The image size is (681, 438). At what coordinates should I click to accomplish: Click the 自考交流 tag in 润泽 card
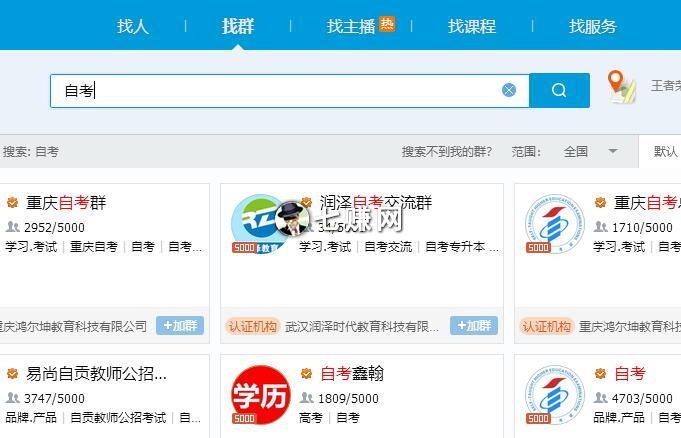388,247
